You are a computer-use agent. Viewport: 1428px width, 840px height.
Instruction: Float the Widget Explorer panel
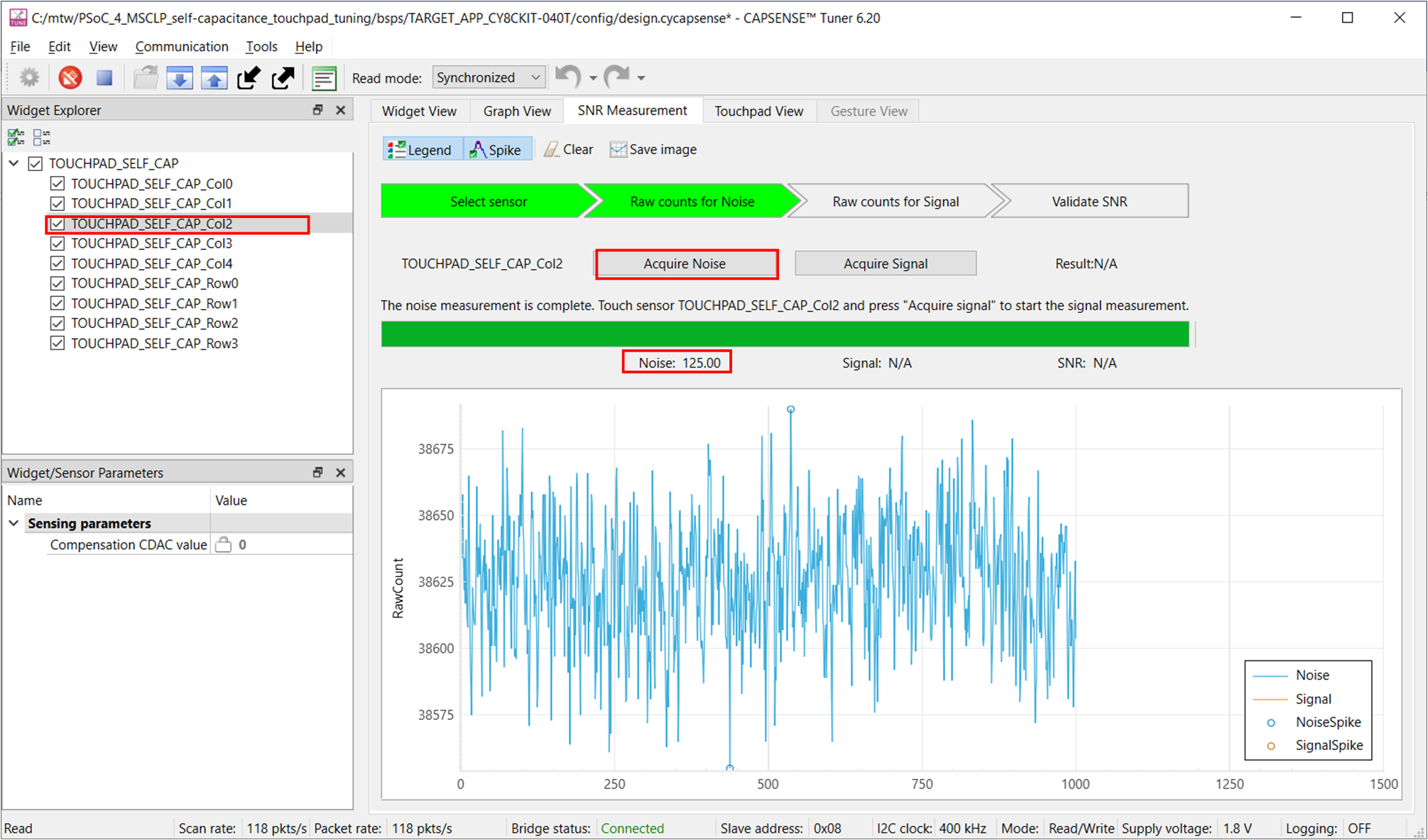[x=317, y=110]
